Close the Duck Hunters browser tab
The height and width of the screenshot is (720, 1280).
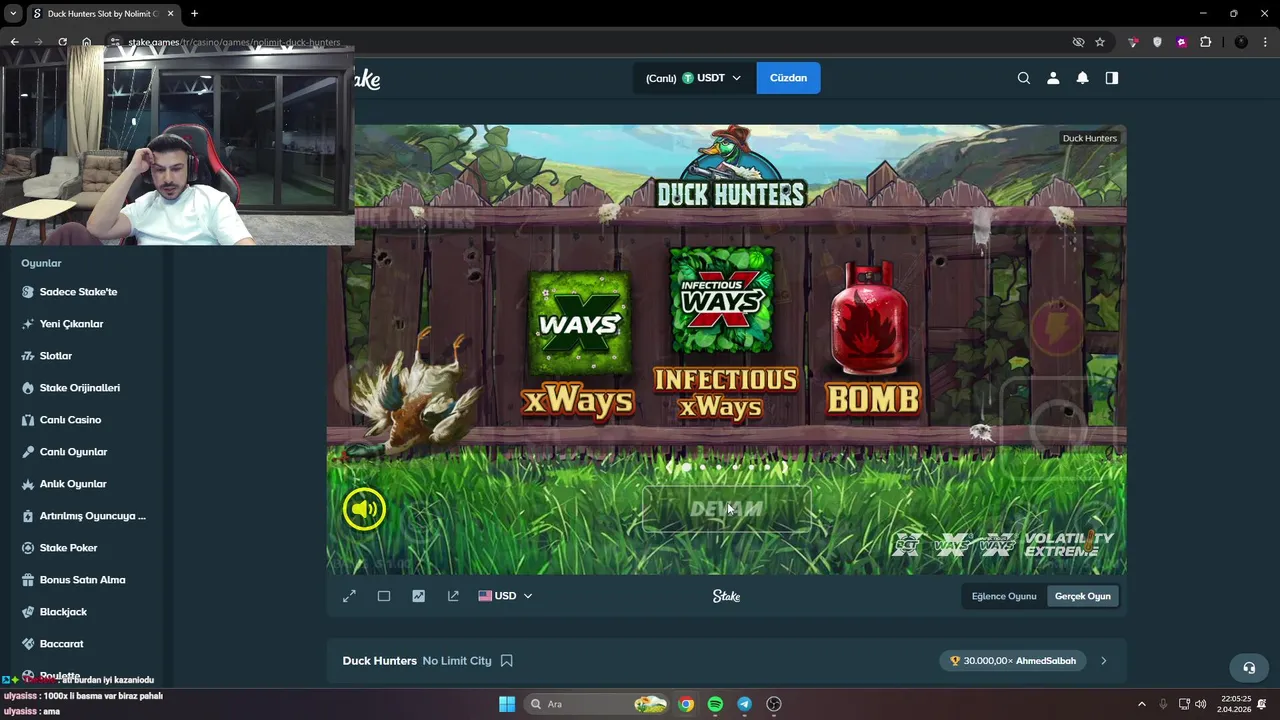[170, 14]
